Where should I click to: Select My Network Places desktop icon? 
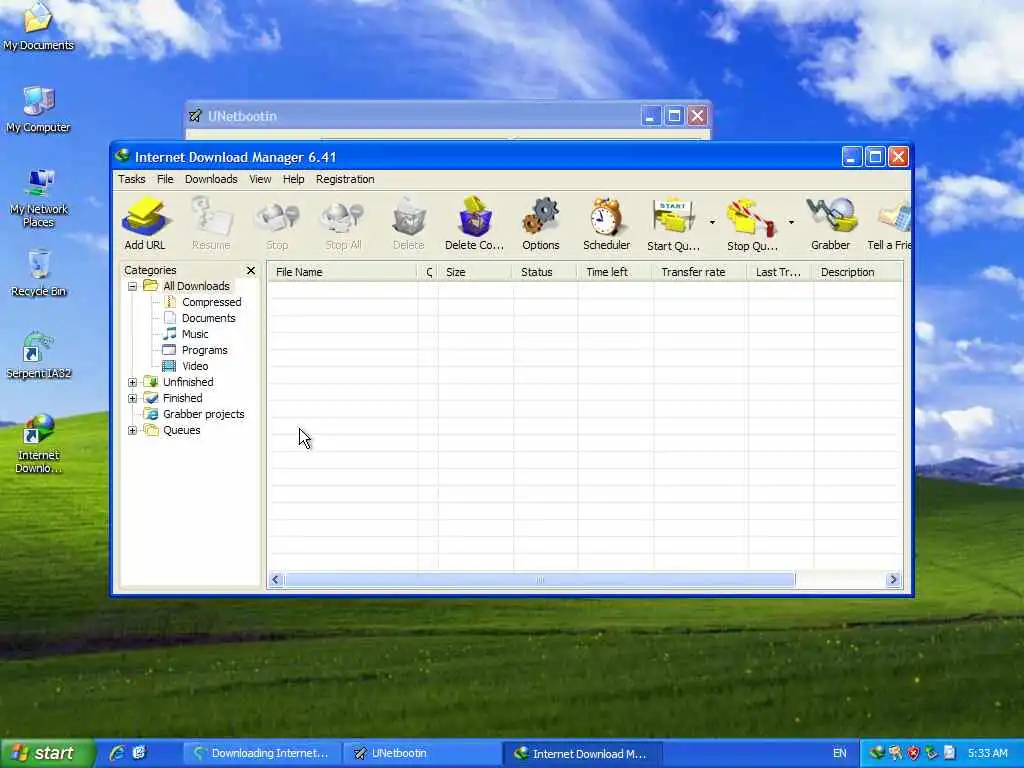coord(39,199)
